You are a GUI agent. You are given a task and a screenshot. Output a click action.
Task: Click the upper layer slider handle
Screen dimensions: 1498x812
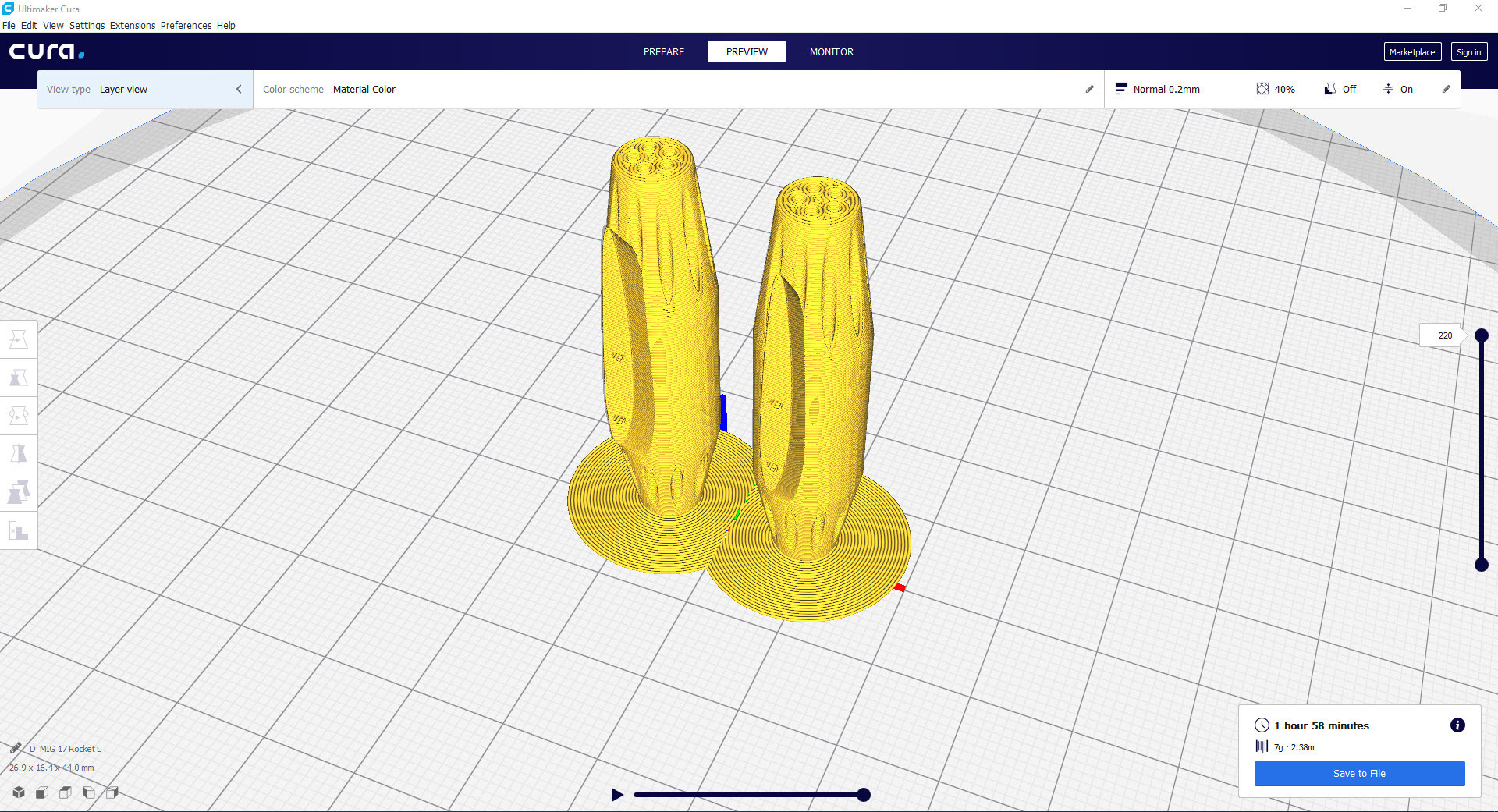1482,335
